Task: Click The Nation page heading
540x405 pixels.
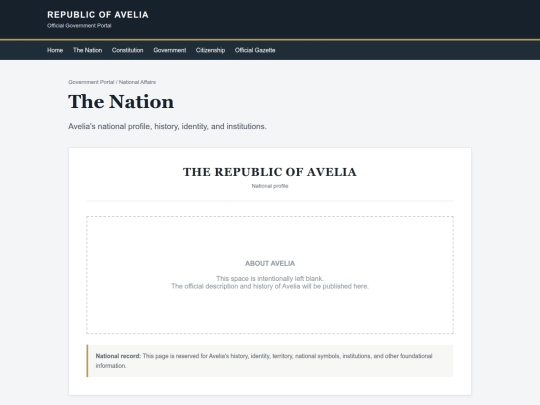Action: (121, 102)
